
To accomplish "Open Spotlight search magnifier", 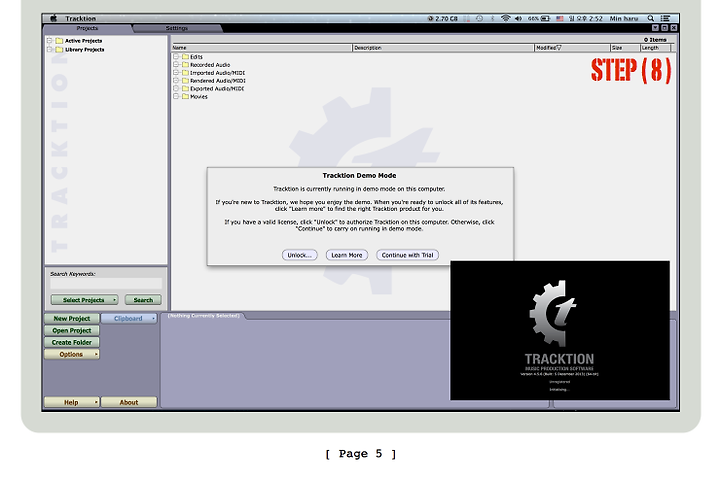I will [651, 18].
